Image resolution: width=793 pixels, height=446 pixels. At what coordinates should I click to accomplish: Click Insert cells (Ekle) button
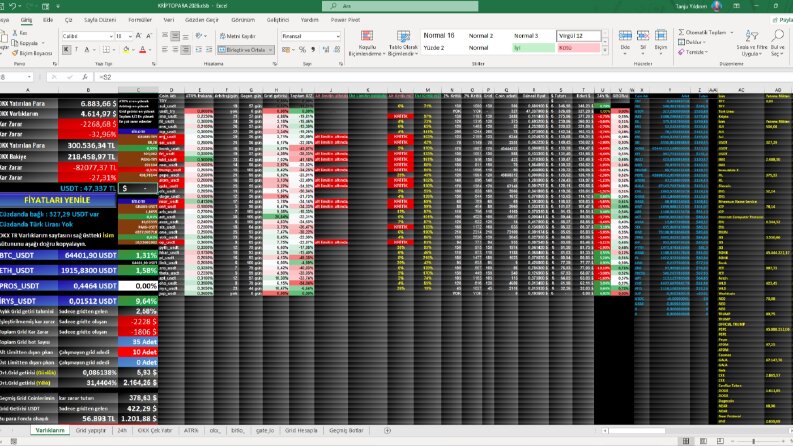coord(625,40)
